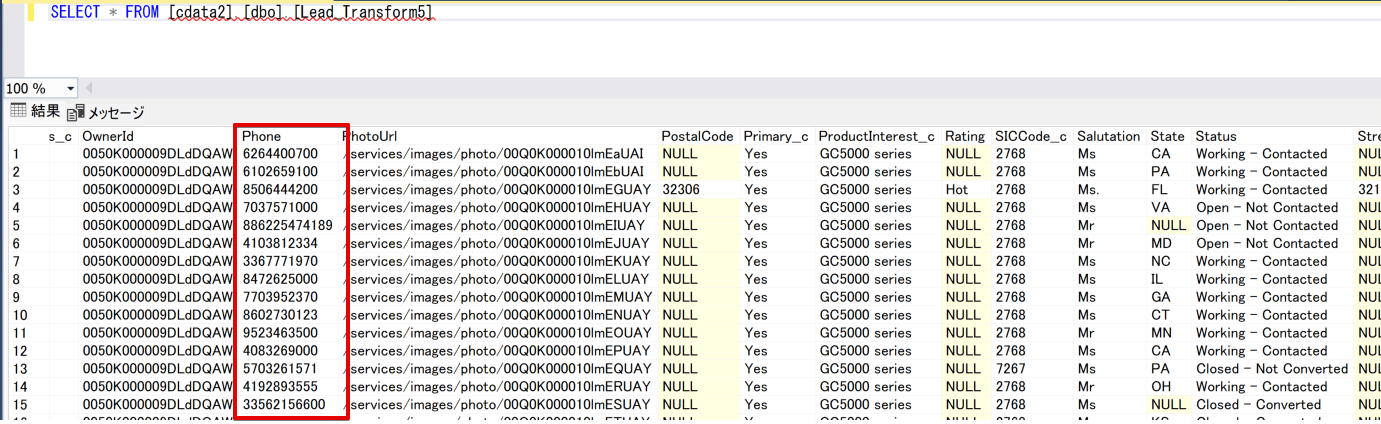Select the Phone column header
Image resolution: width=1381 pixels, height=424 pixels.
262,136
